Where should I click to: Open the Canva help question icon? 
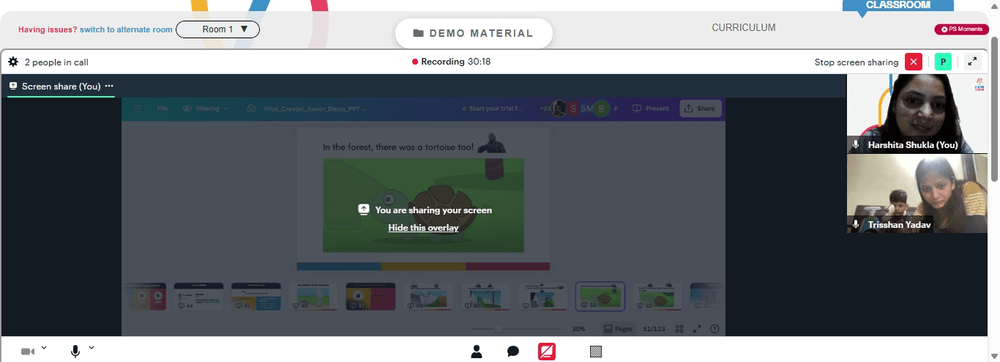714,329
